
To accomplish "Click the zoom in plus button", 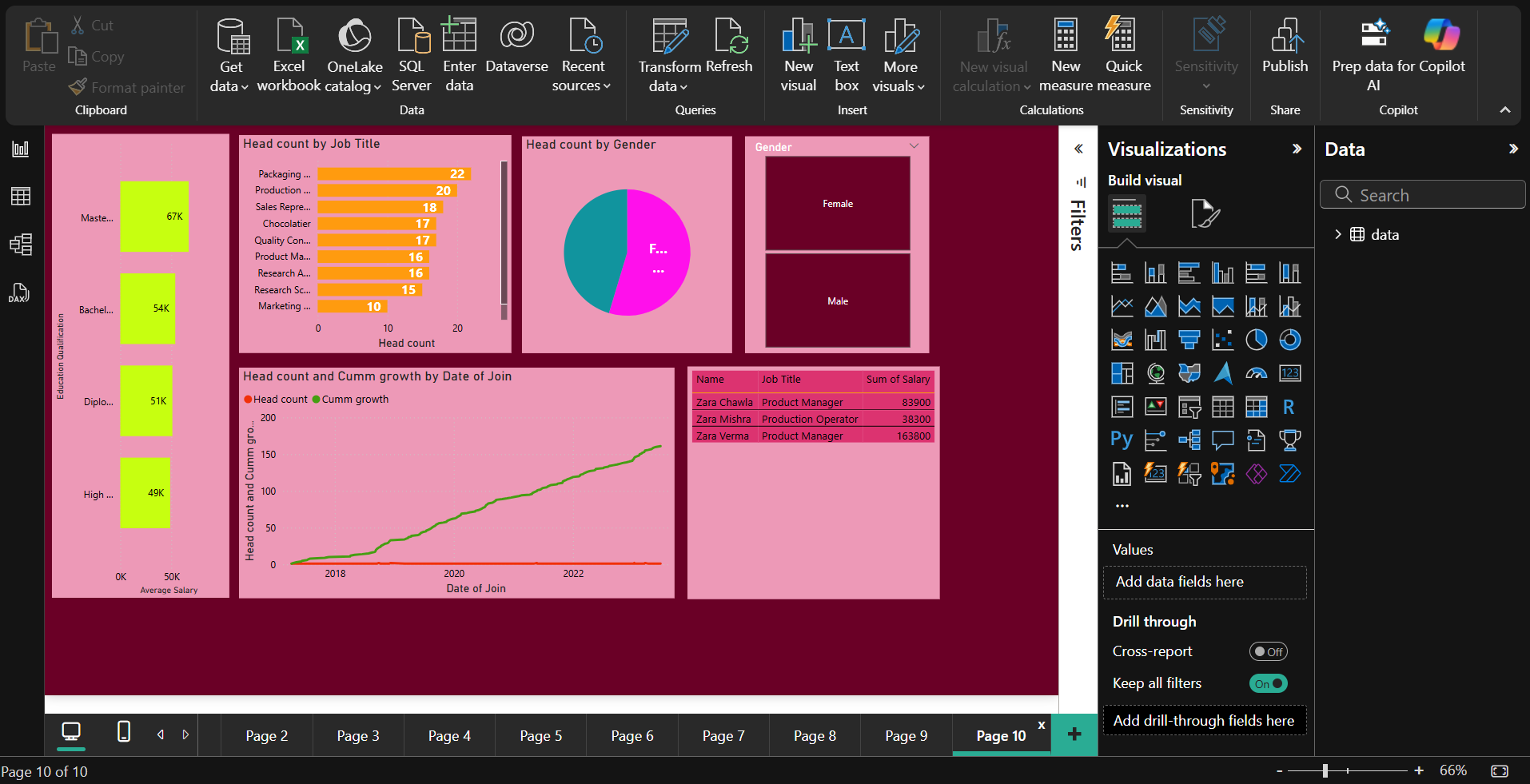I will point(1419,770).
